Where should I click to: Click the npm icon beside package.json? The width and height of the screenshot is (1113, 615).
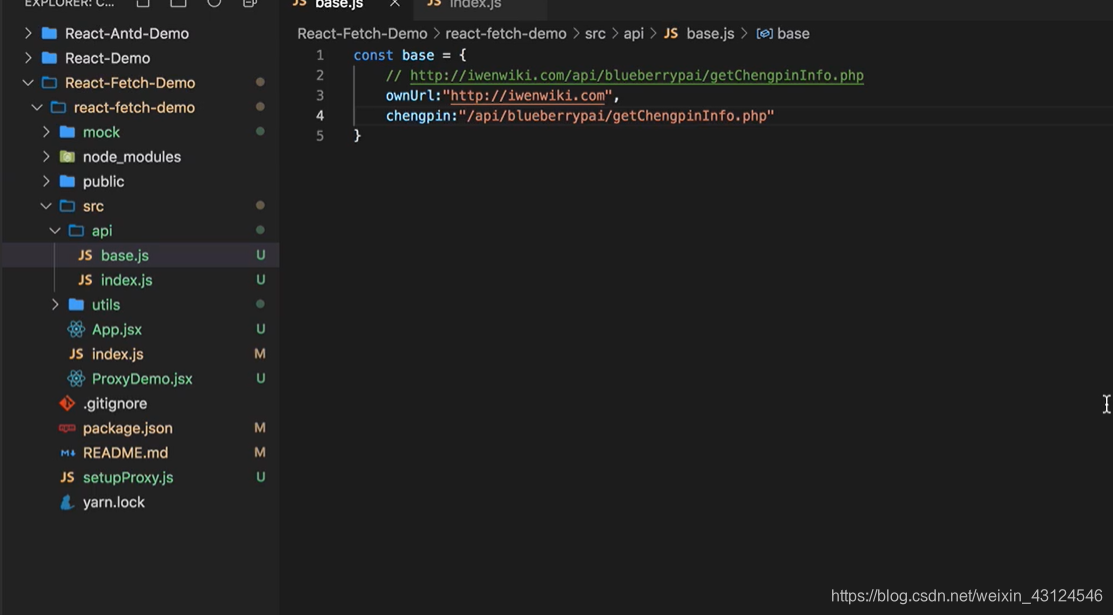pyautogui.click(x=67, y=428)
